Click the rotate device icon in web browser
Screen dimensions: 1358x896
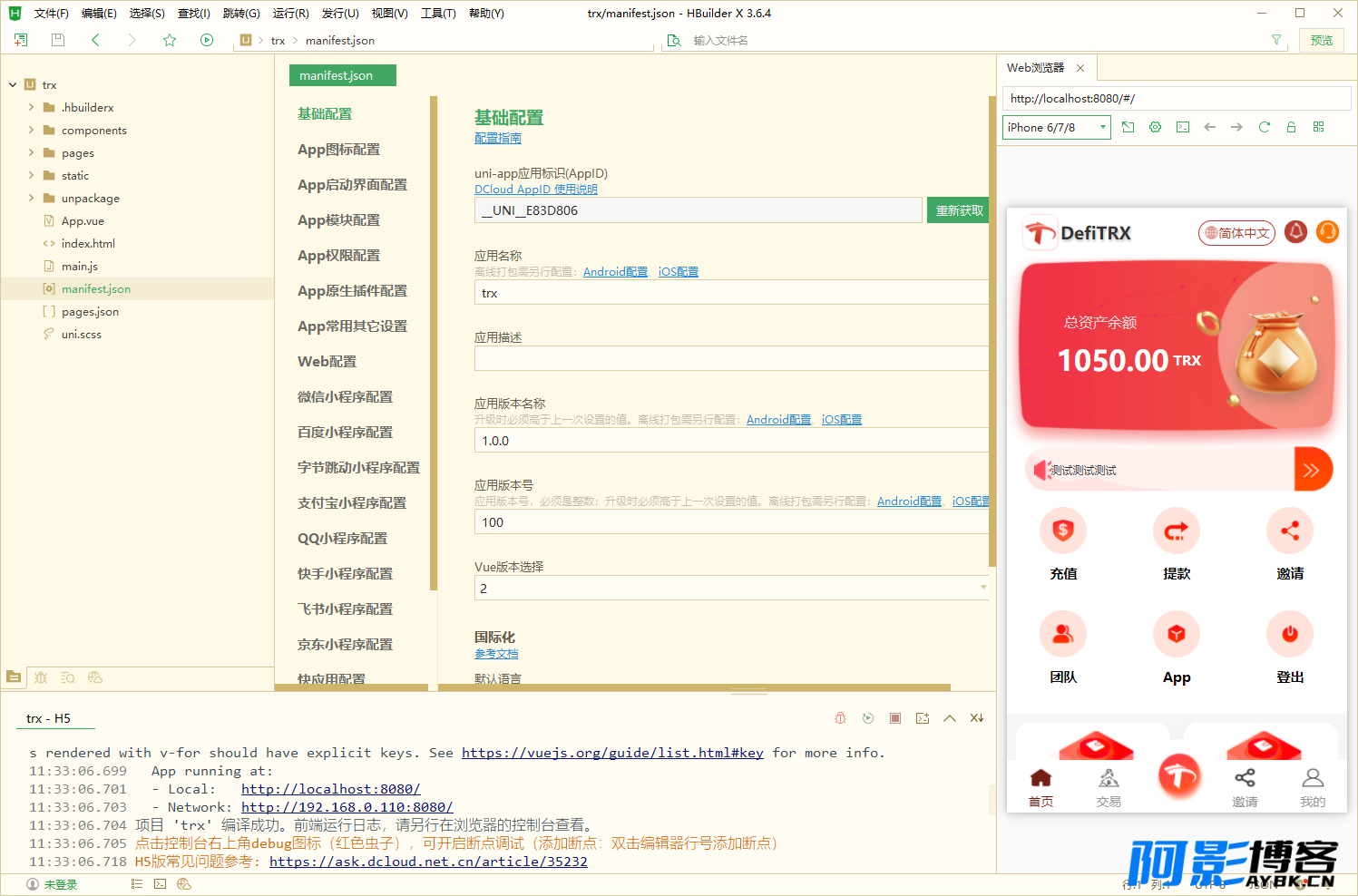tap(1128, 127)
